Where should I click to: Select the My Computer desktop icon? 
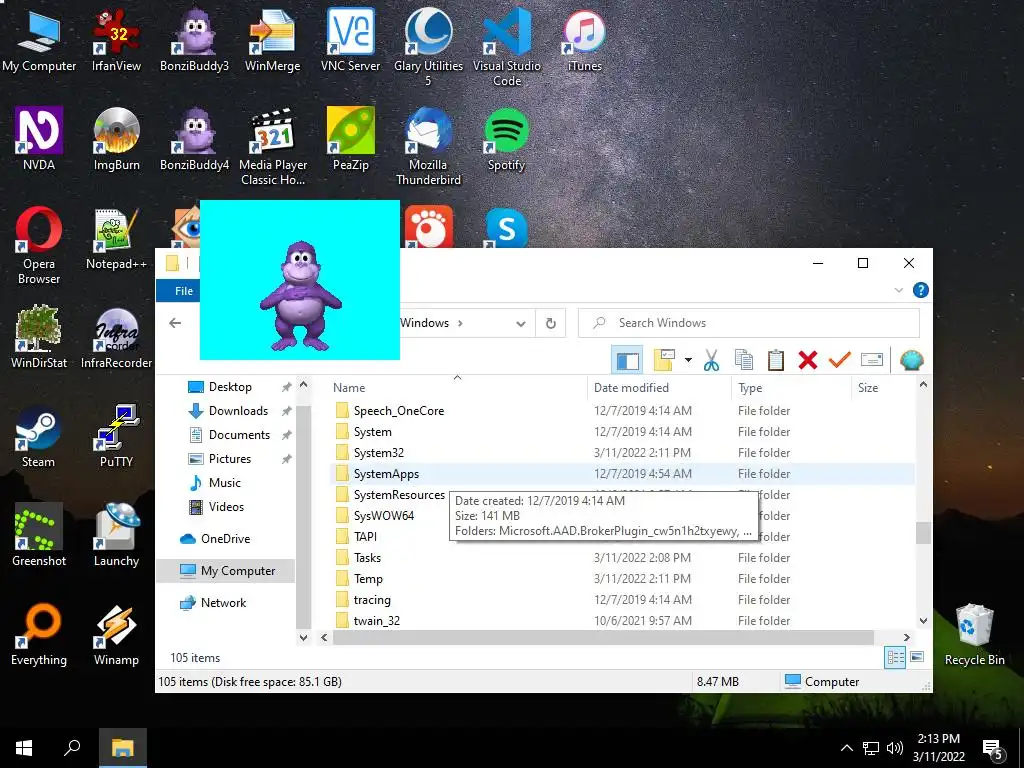point(39,40)
